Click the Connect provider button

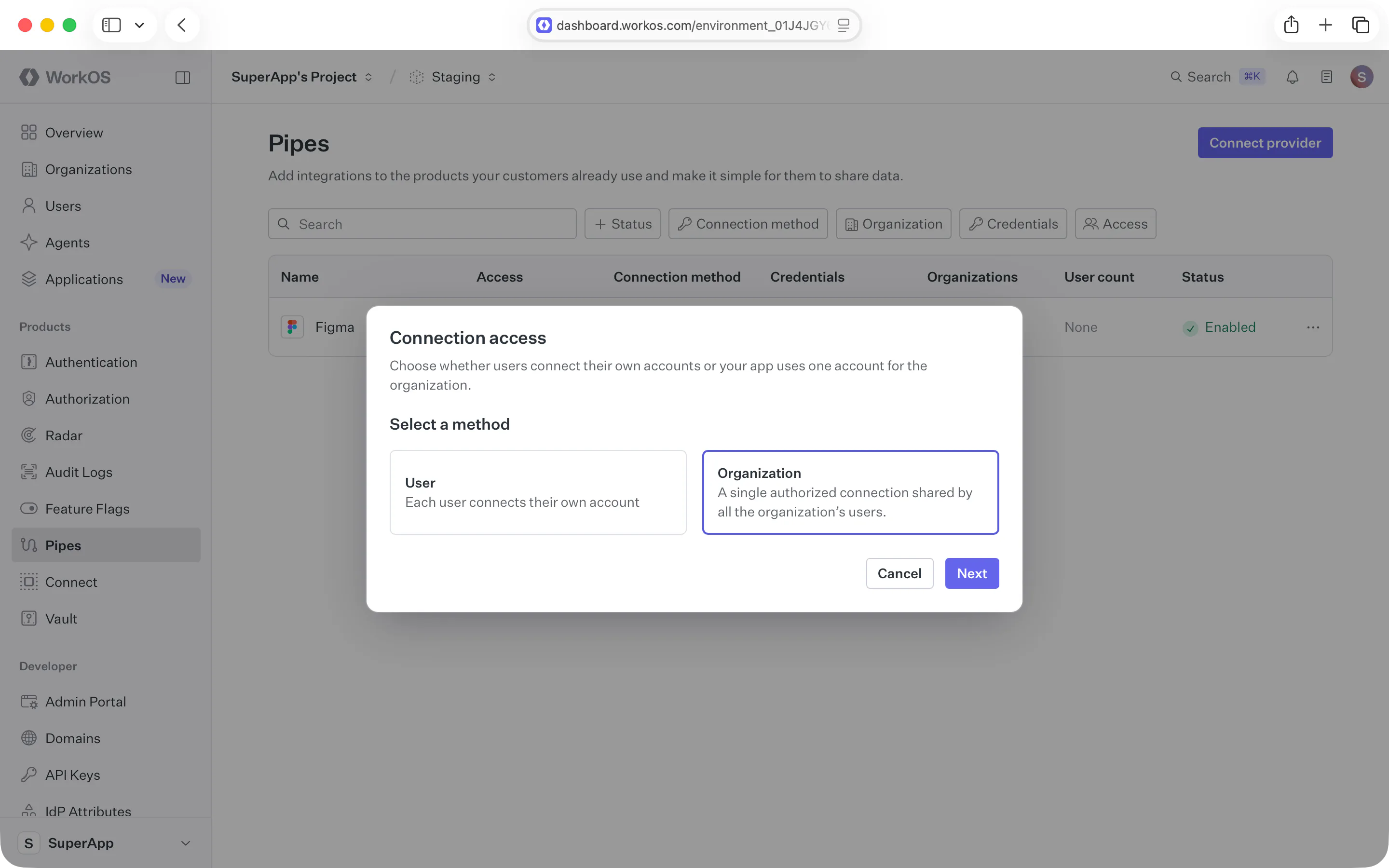(1265, 143)
